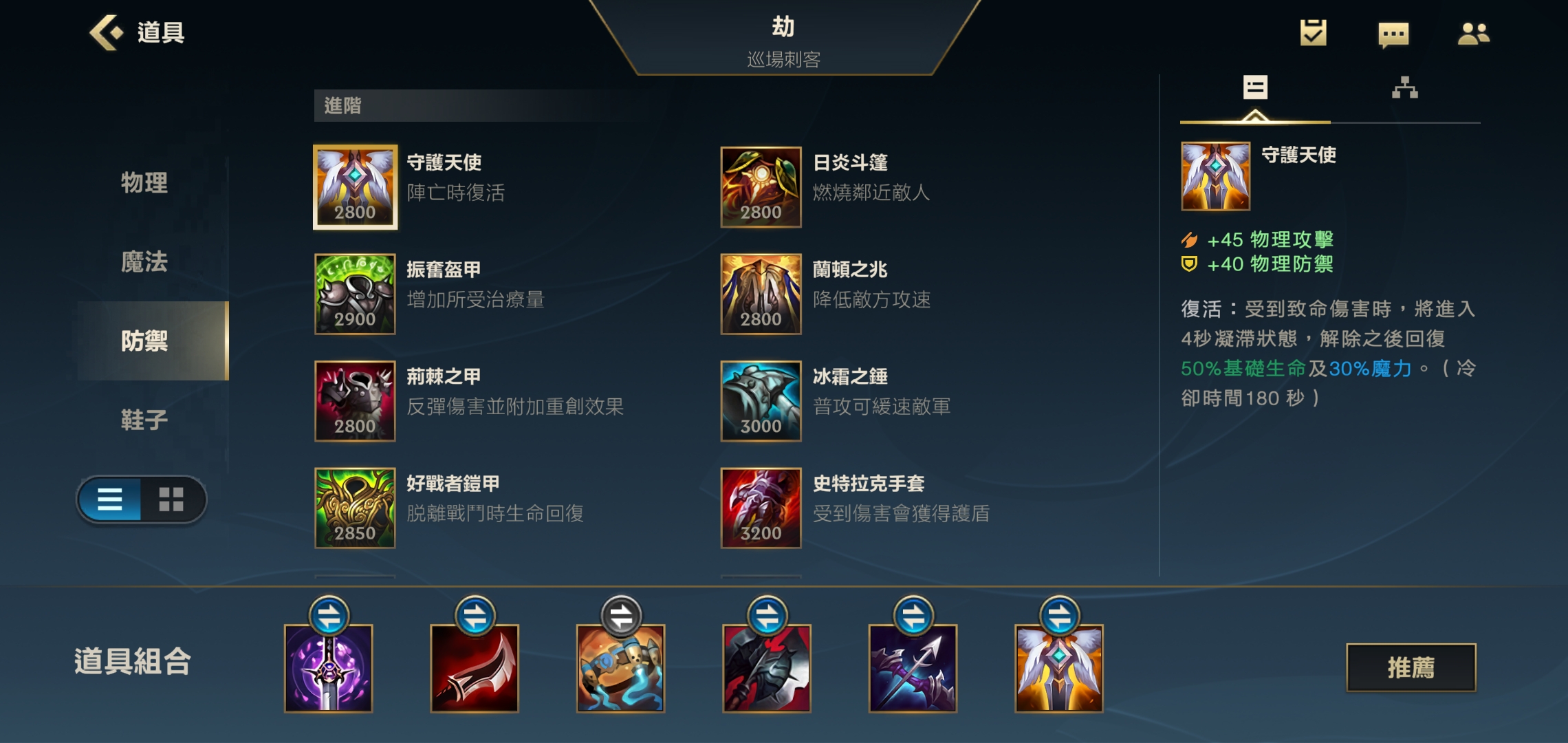Switch to grid view toggle
This screenshot has width=1568, height=743.
point(171,499)
